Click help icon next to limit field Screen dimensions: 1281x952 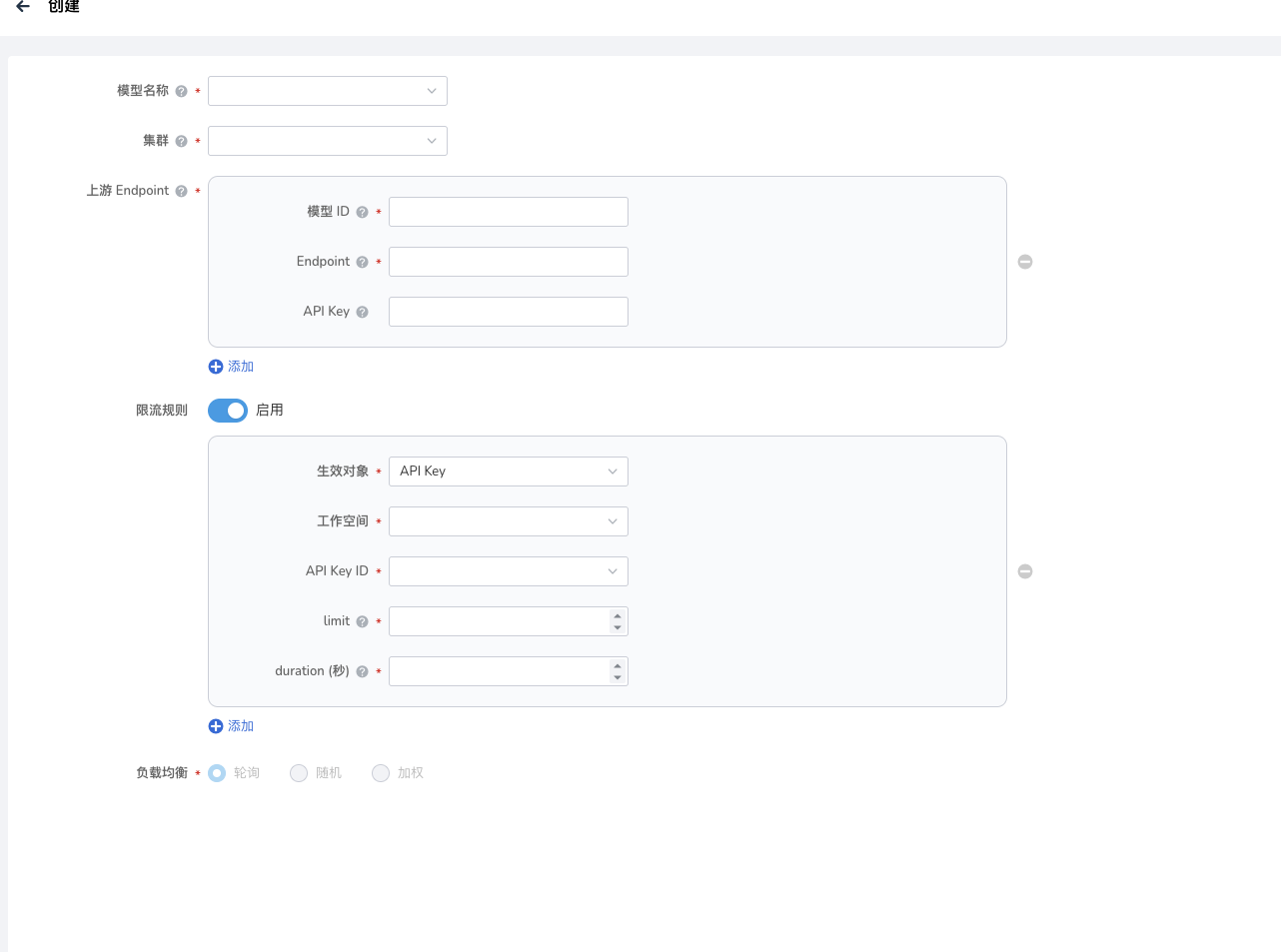(362, 621)
